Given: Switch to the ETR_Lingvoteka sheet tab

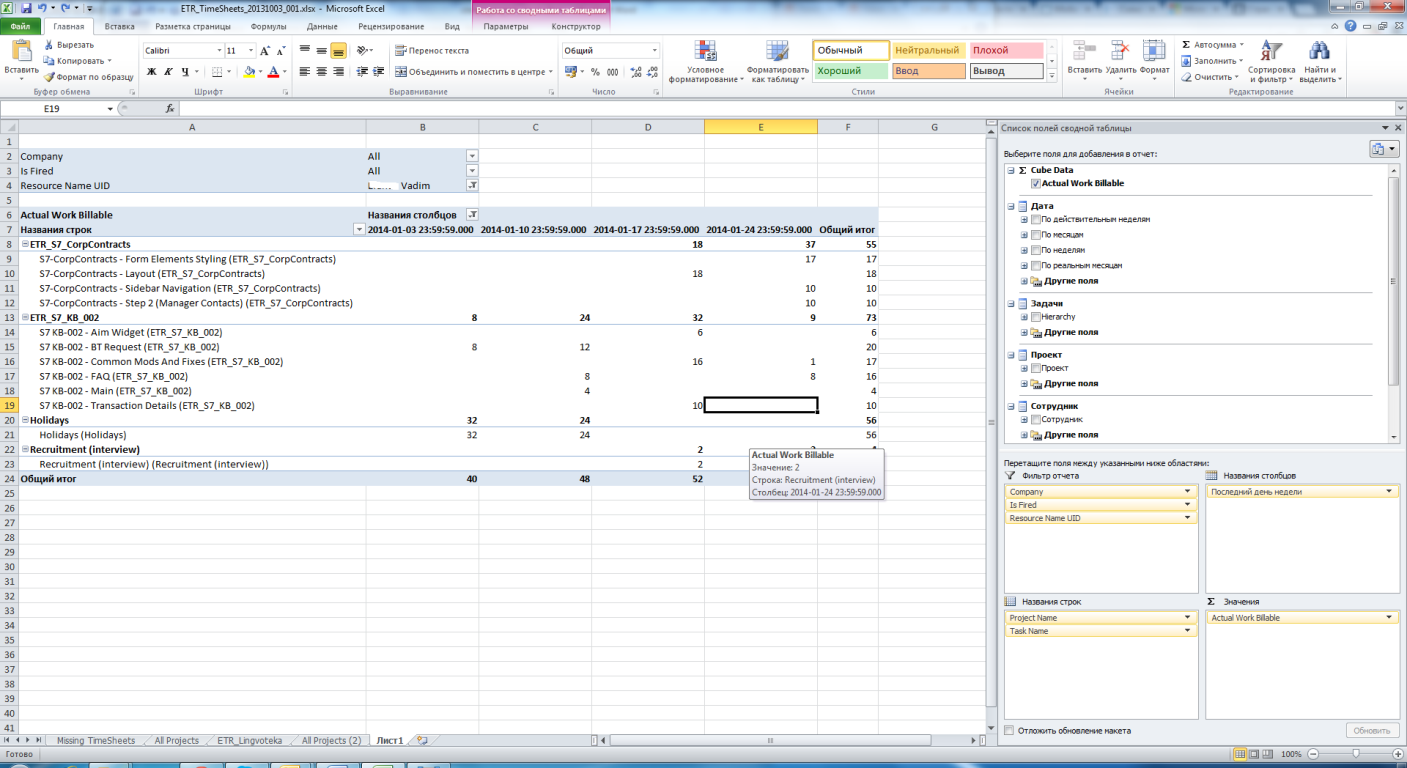Looking at the screenshot, I should pos(250,741).
